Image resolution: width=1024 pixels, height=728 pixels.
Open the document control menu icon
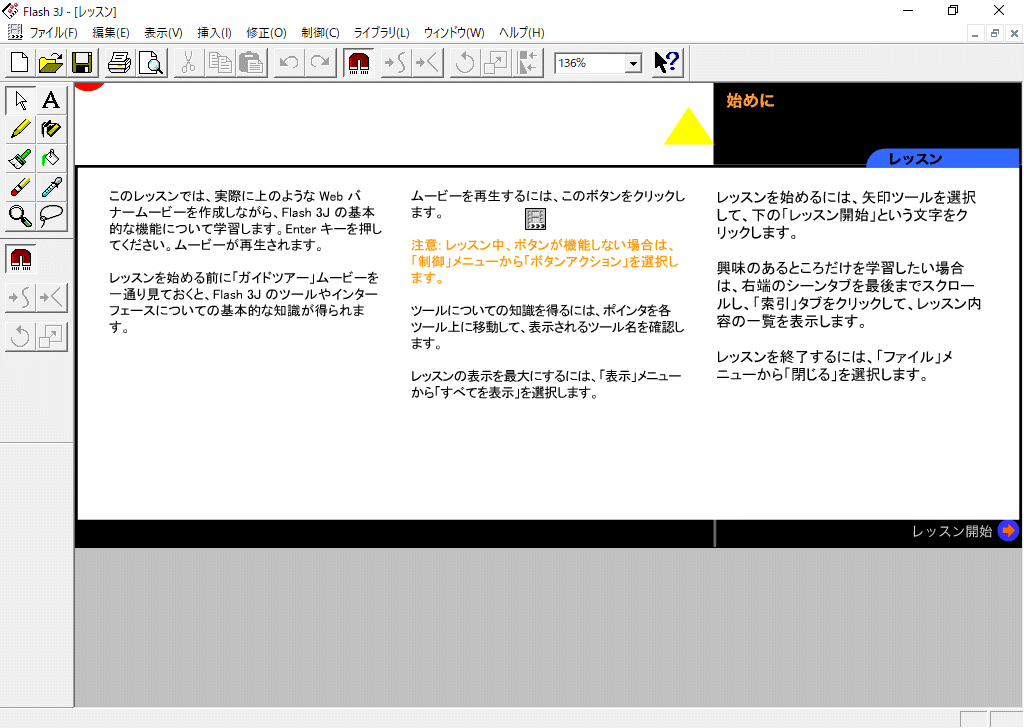point(14,32)
